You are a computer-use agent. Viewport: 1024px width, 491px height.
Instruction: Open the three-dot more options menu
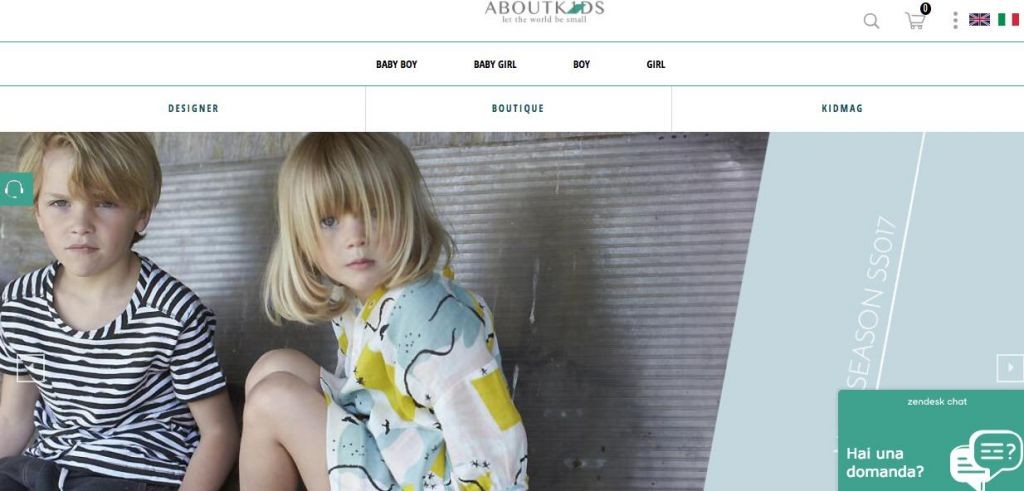point(955,20)
